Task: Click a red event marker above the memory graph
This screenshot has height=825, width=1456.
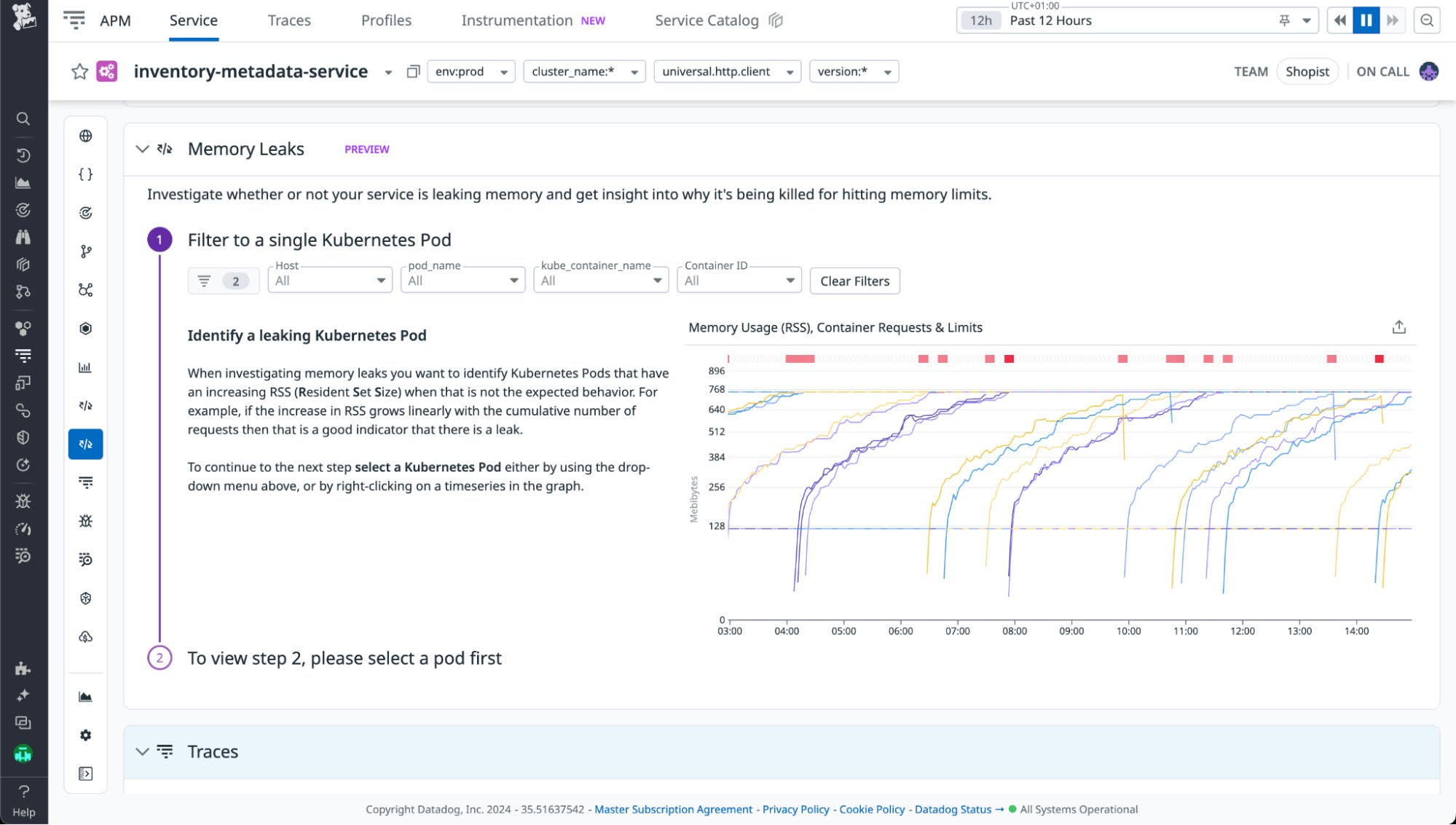Action: click(x=799, y=359)
